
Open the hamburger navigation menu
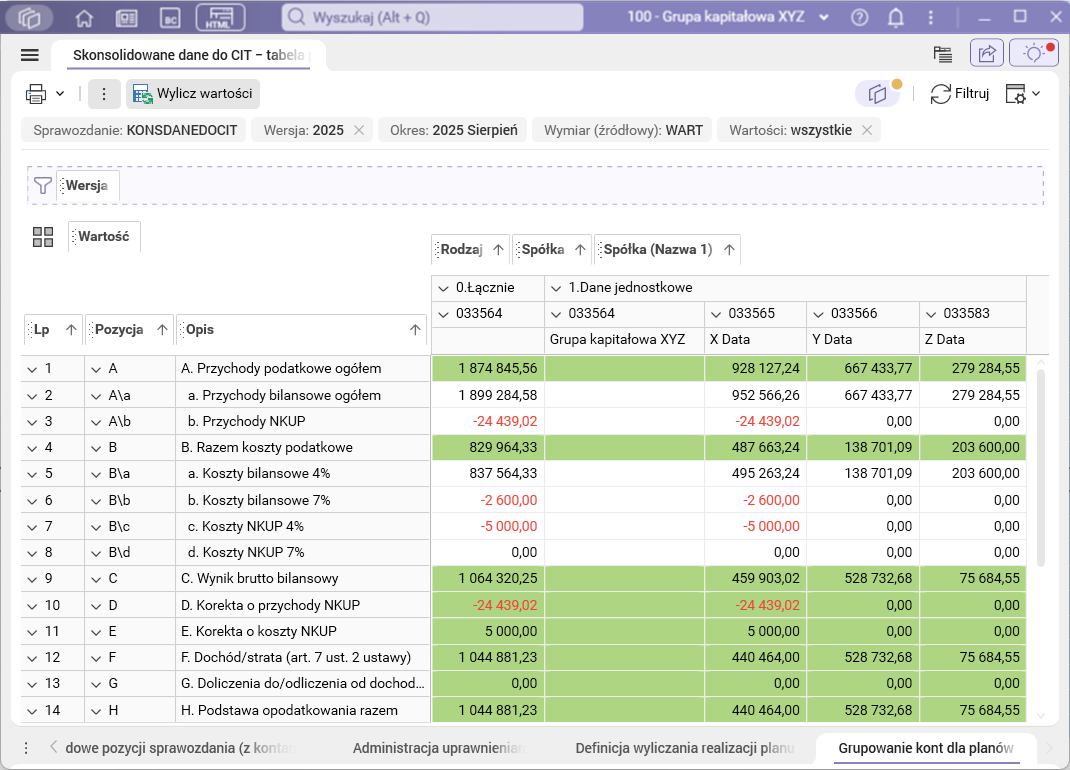click(x=30, y=55)
